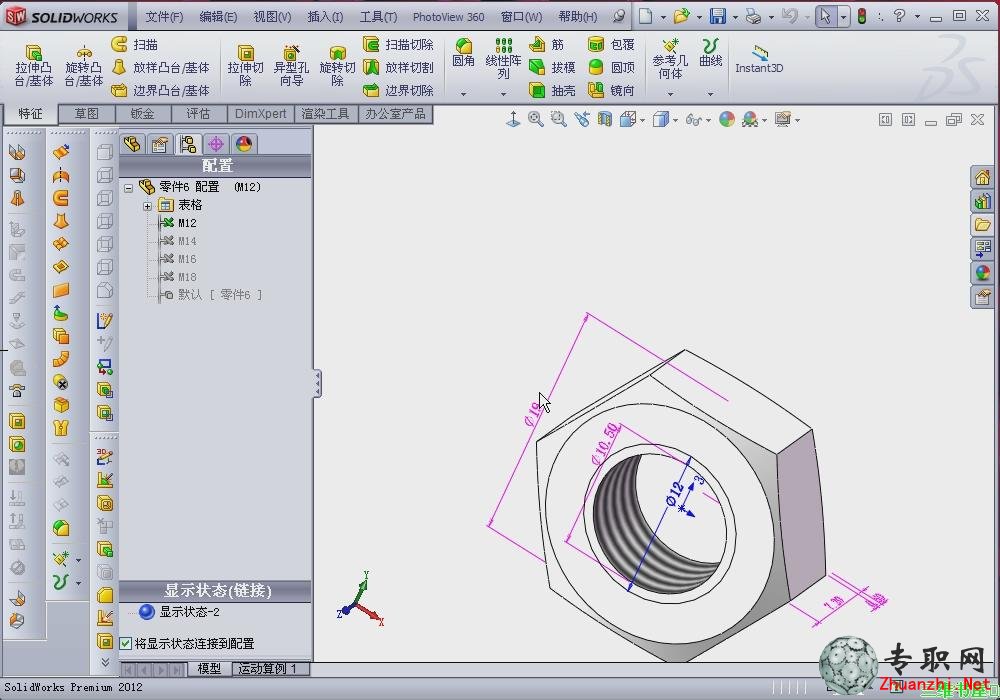This screenshot has width=1000, height=700.
Task: Open the DisplayManager color wheel tab
Action: [x=244, y=144]
